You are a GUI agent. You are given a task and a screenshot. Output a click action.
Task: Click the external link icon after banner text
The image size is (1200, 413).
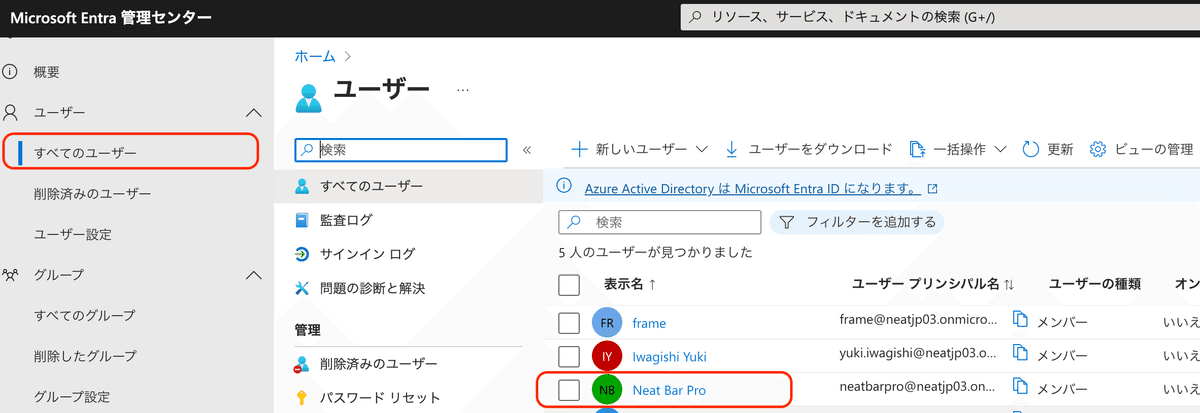[x=932, y=188]
